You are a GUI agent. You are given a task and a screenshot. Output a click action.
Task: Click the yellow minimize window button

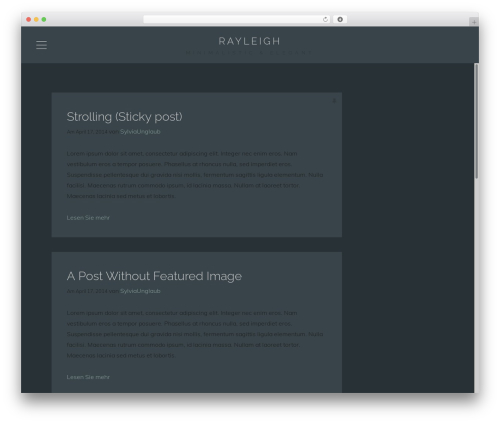tap(36, 19)
